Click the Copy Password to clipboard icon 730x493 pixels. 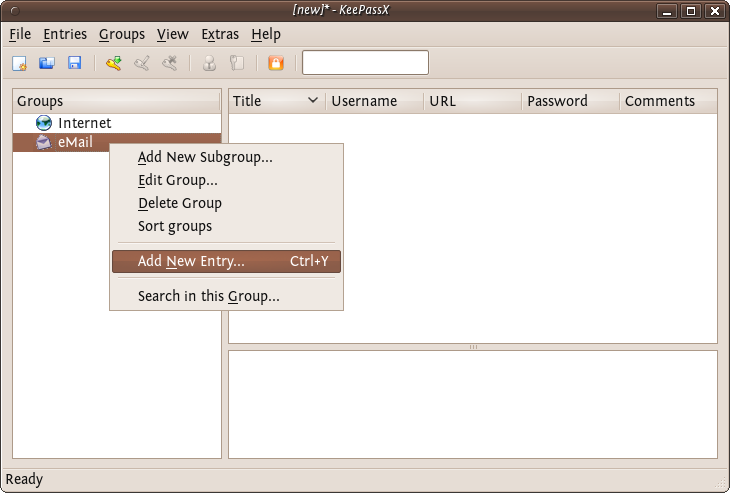tap(237, 63)
